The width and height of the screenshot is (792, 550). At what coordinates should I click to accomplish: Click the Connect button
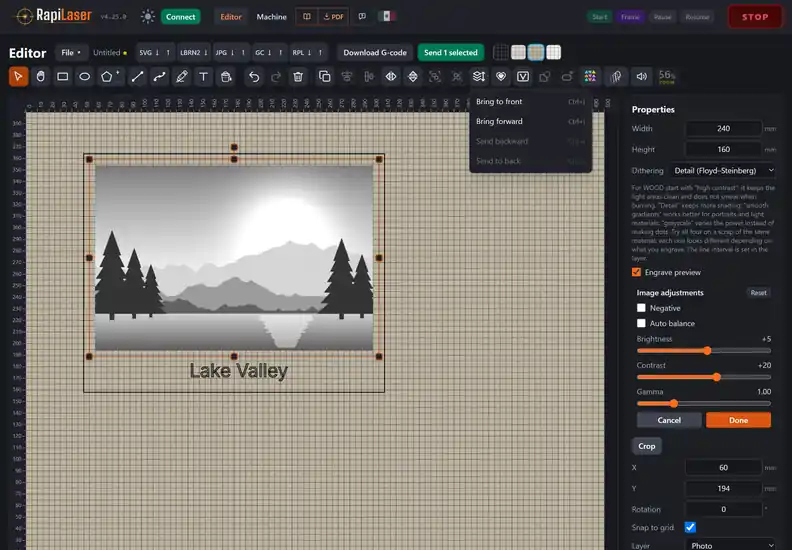(x=180, y=17)
